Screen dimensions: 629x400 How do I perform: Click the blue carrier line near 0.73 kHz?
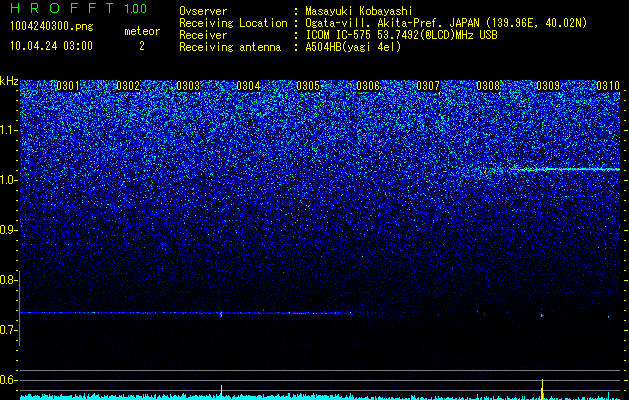(187, 313)
